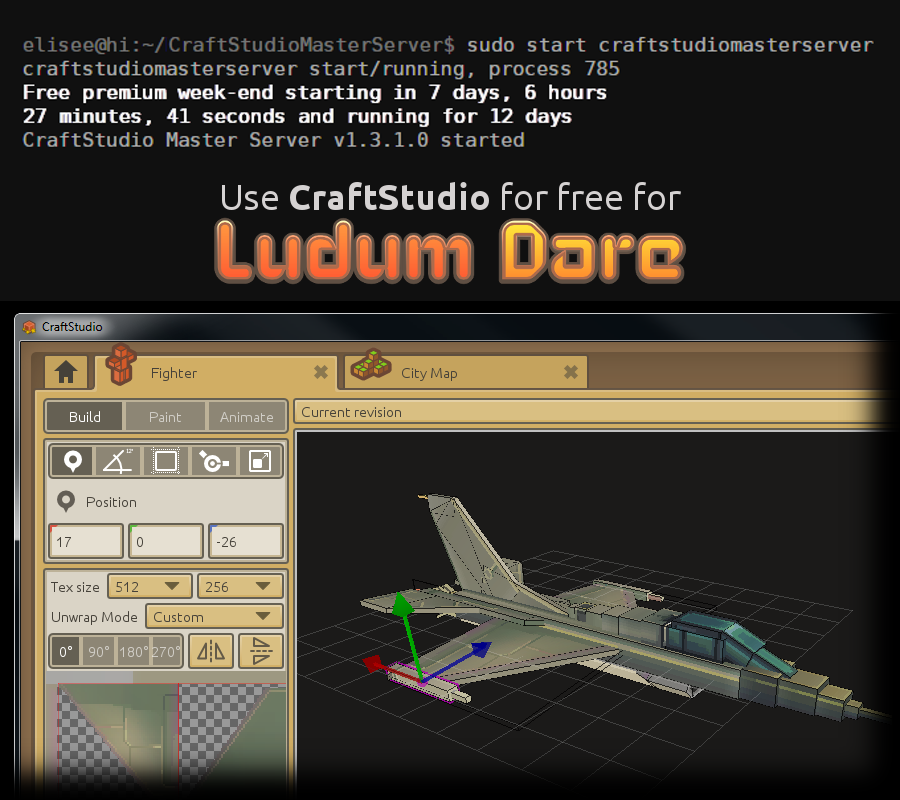Switch to Animate mode

click(x=247, y=417)
